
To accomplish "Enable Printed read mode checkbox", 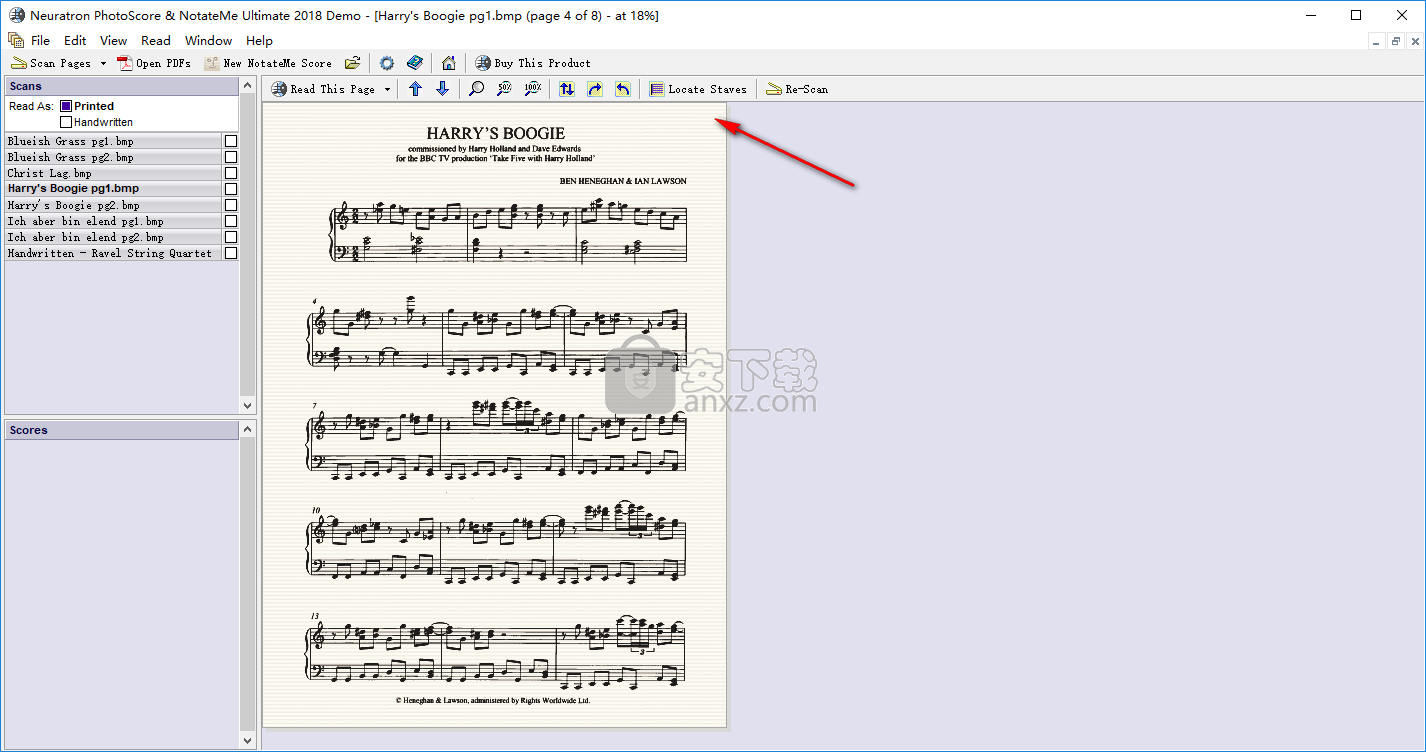I will (66, 106).
